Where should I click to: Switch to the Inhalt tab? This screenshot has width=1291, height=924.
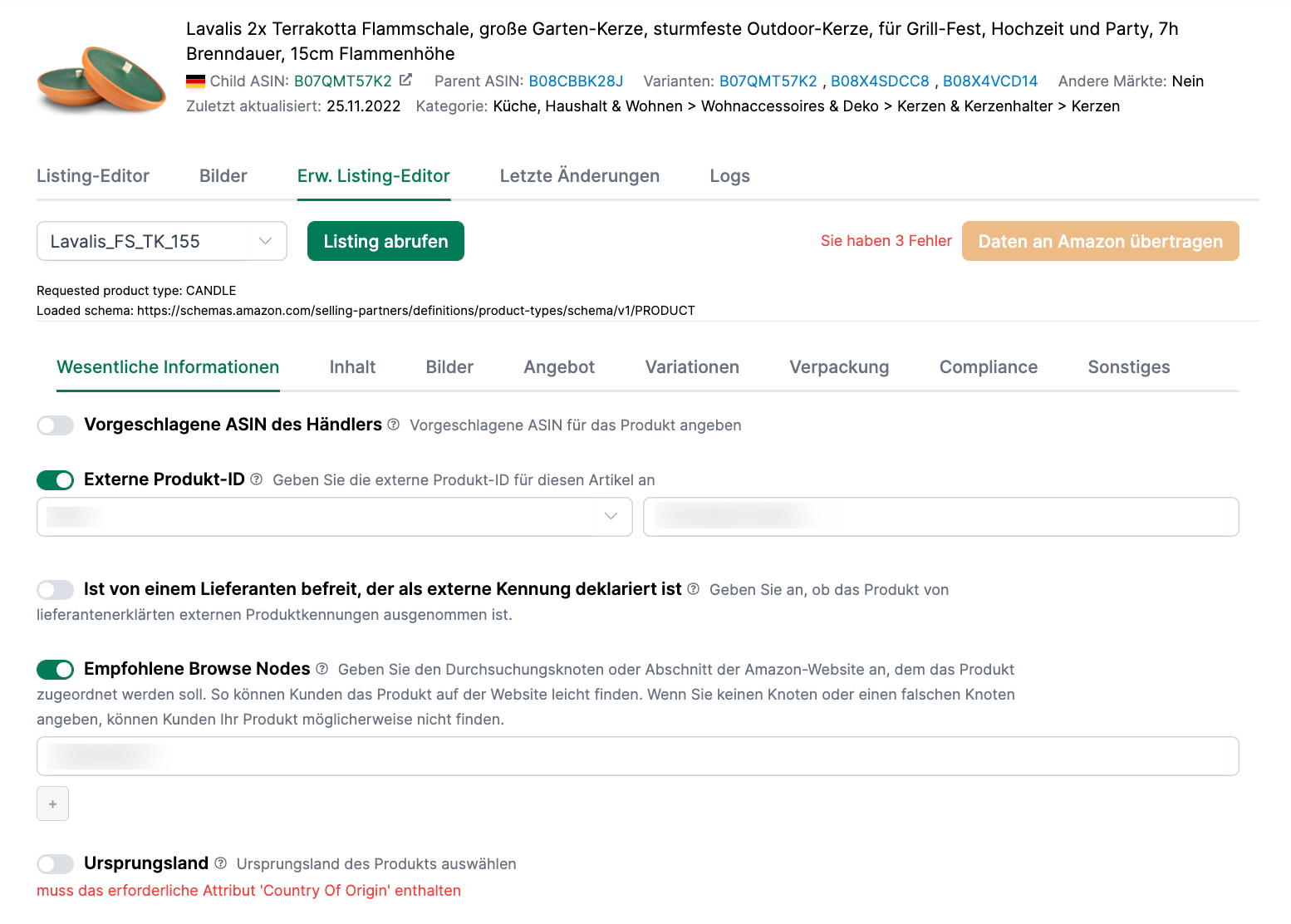click(x=353, y=367)
